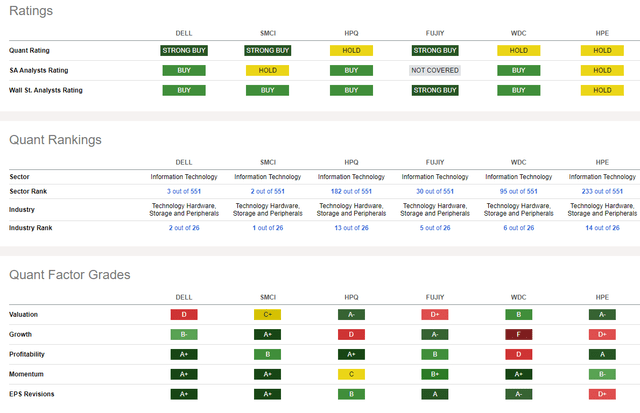
Task: Click HPE Profitability grade A
Action: tap(602, 354)
